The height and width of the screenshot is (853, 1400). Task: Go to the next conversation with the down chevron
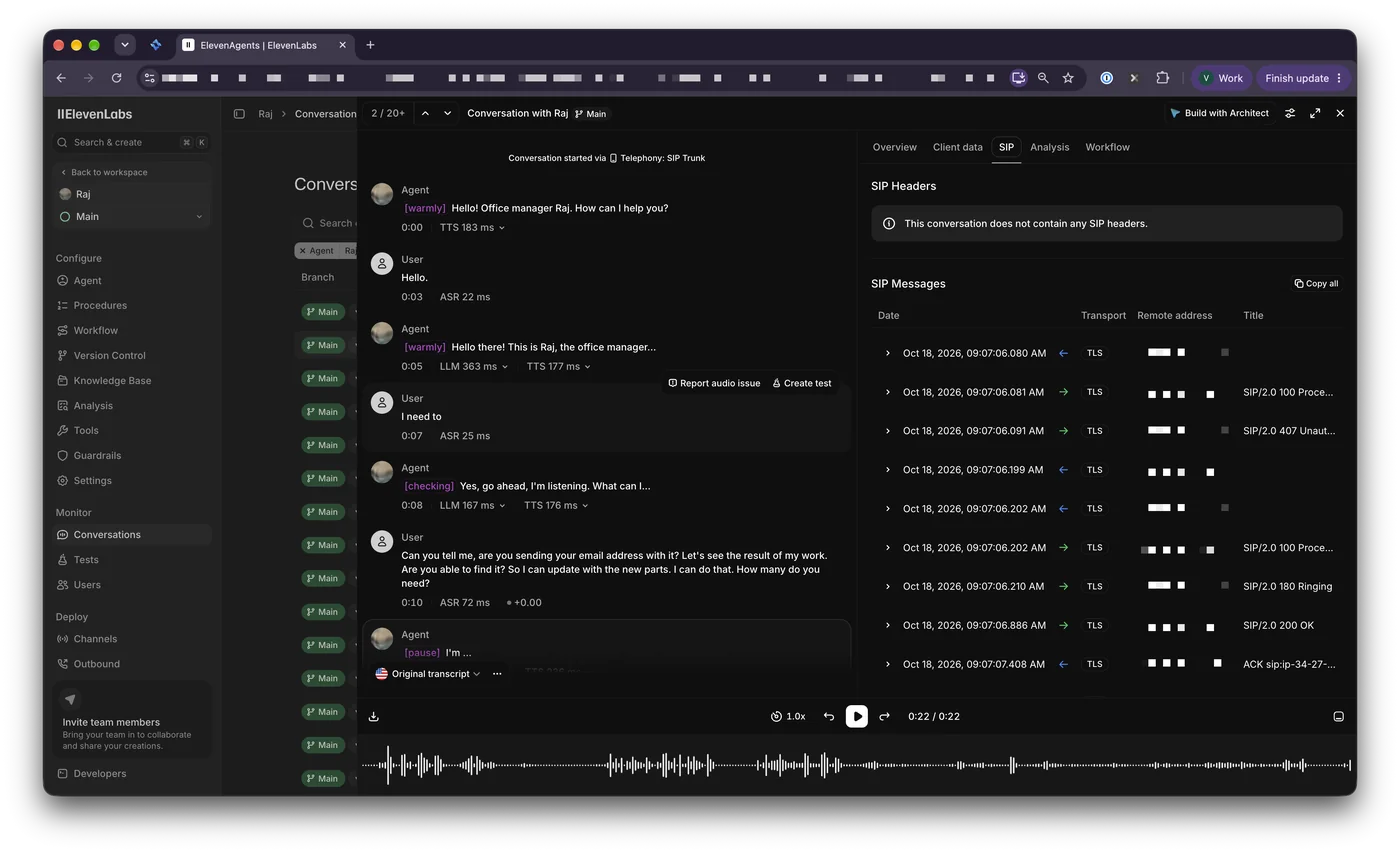(x=447, y=114)
